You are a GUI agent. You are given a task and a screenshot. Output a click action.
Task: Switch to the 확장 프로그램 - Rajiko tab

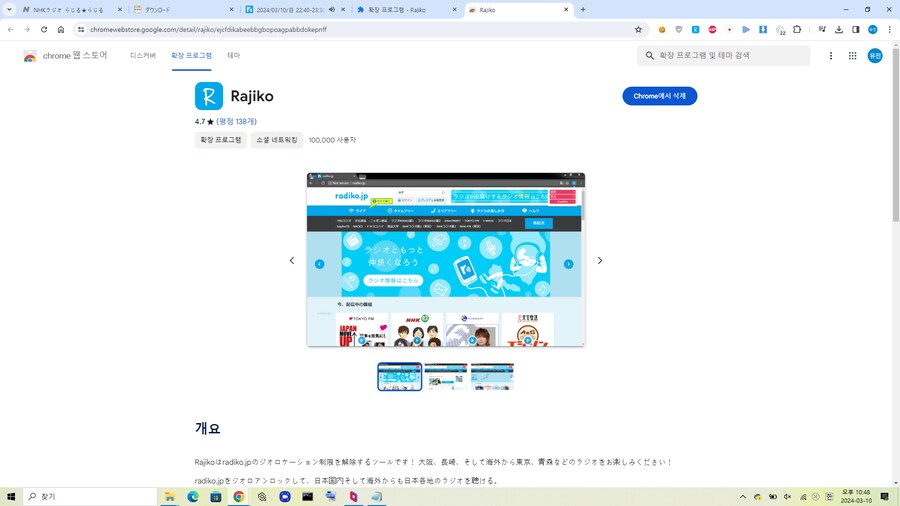click(406, 10)
